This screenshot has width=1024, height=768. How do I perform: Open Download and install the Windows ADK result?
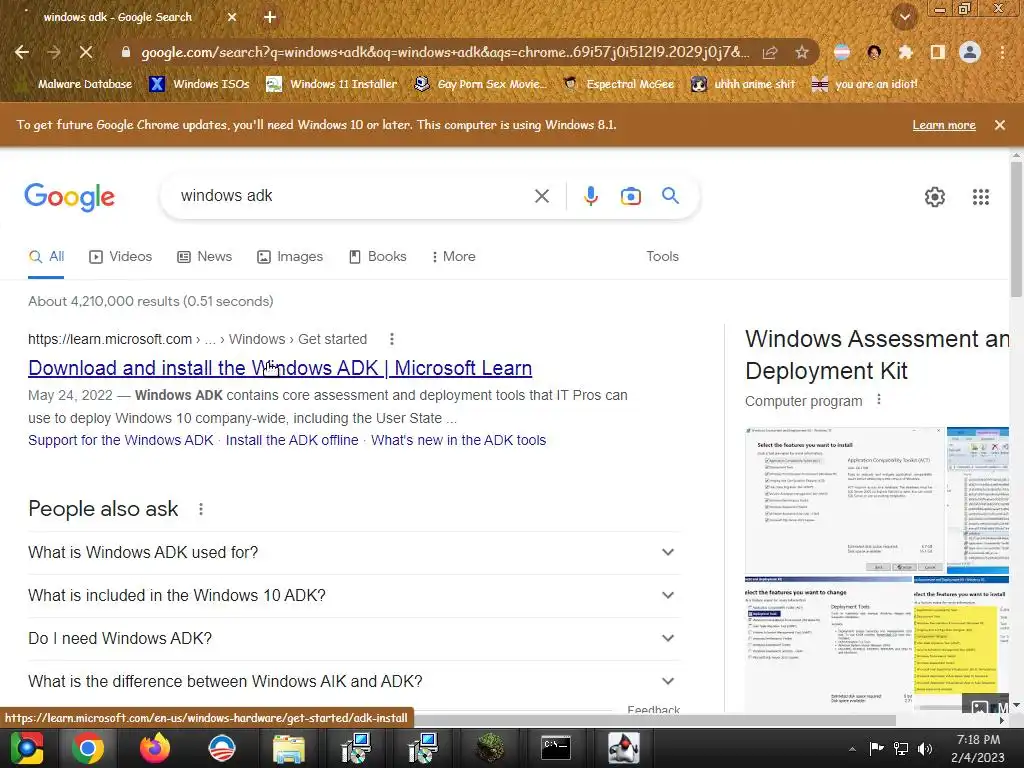click(x=280, y=368)
